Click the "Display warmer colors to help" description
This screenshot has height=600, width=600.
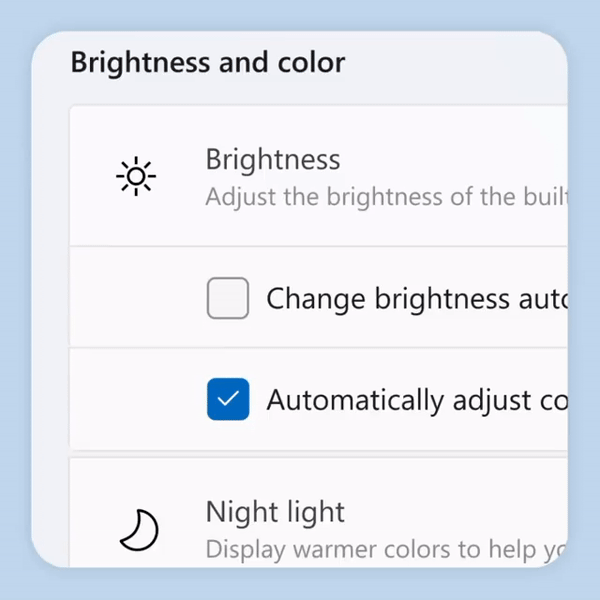pos(385,549)
